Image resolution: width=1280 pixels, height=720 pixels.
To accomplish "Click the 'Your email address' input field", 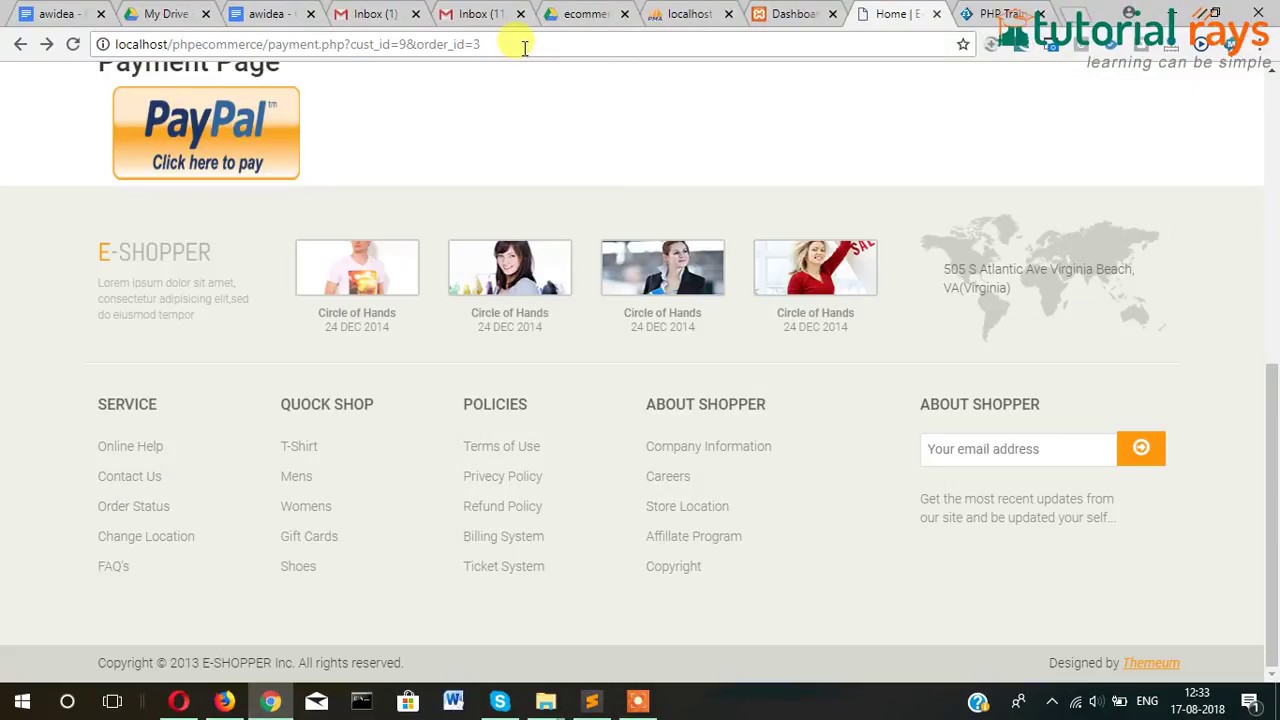I will tap(1018, 449).
